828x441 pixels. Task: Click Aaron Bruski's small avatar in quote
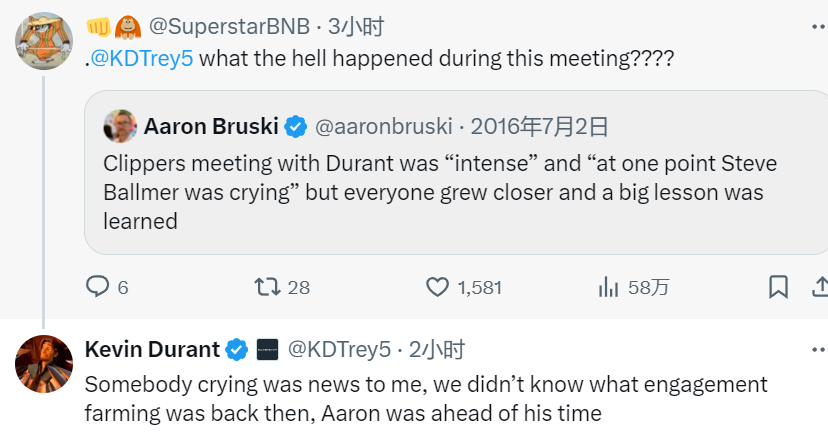(x=120, y=126)
